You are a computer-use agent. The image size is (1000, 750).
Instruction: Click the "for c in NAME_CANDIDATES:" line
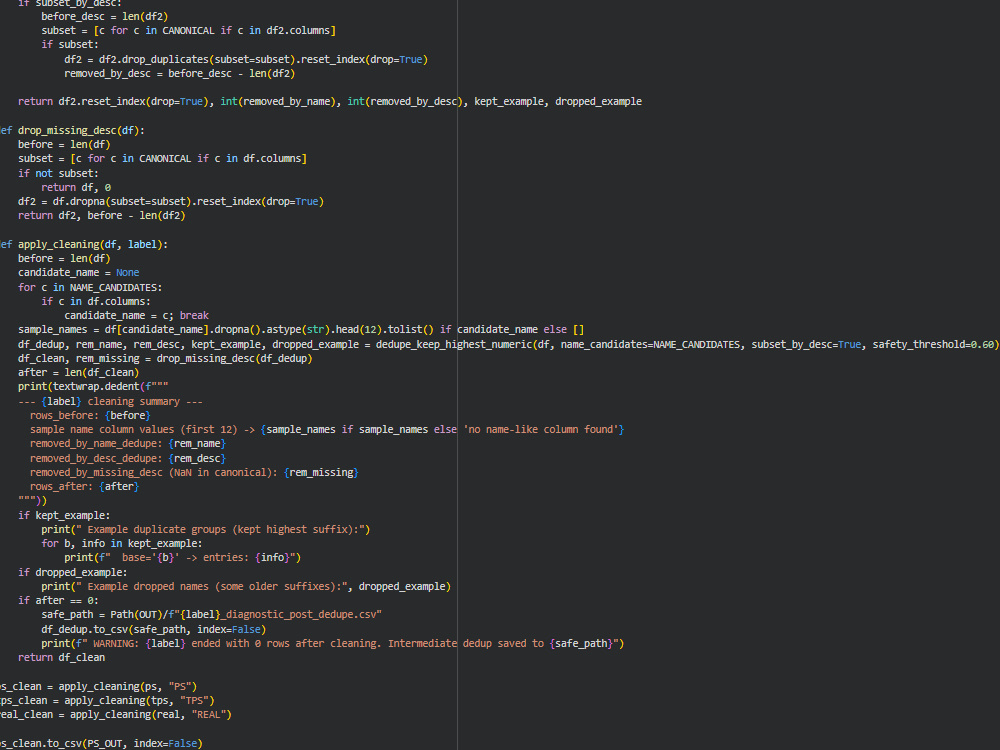pos(90,288)
